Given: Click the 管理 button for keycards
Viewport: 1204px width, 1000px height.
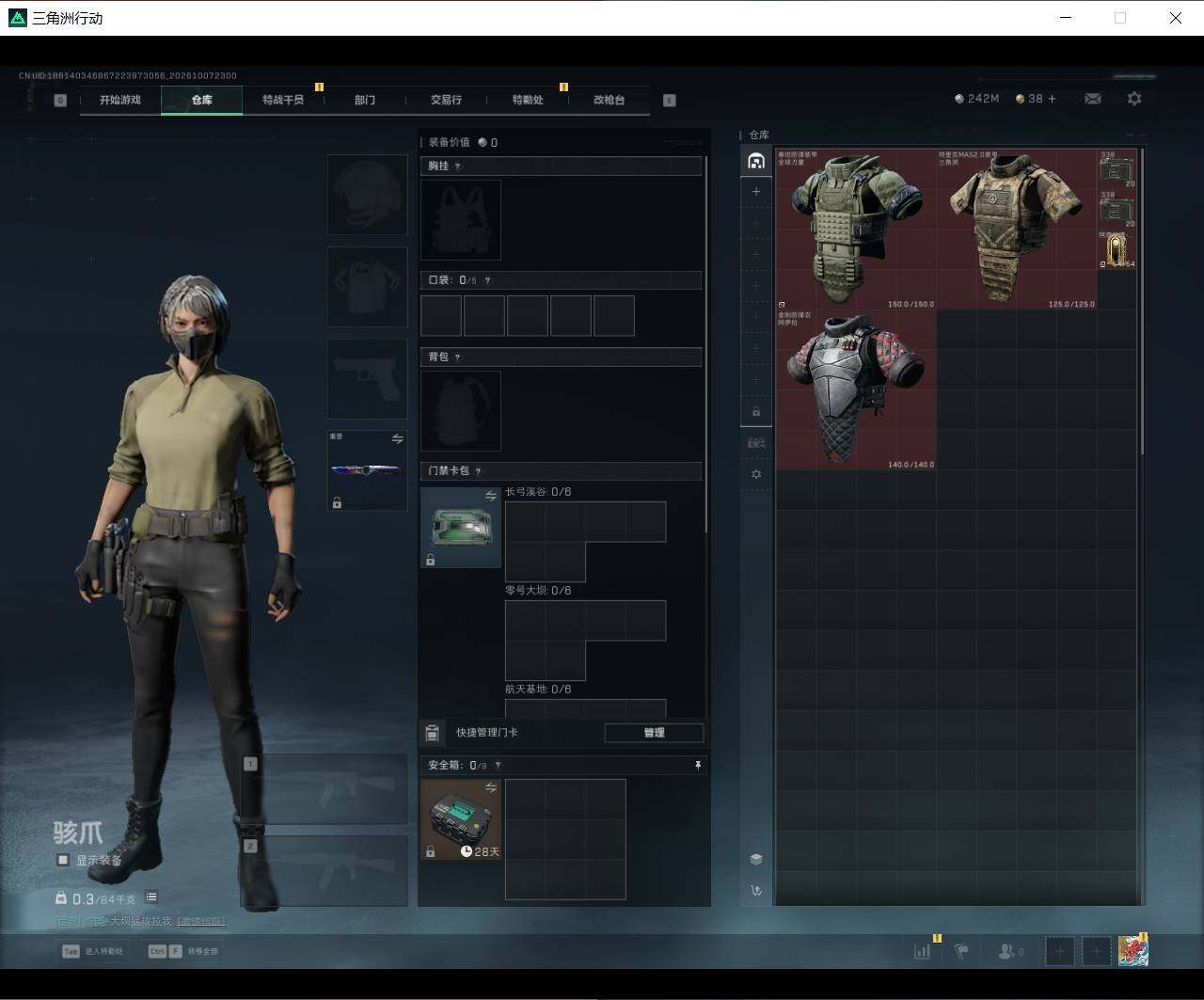Looking at the screenshot, I should [x=654, y=733].
